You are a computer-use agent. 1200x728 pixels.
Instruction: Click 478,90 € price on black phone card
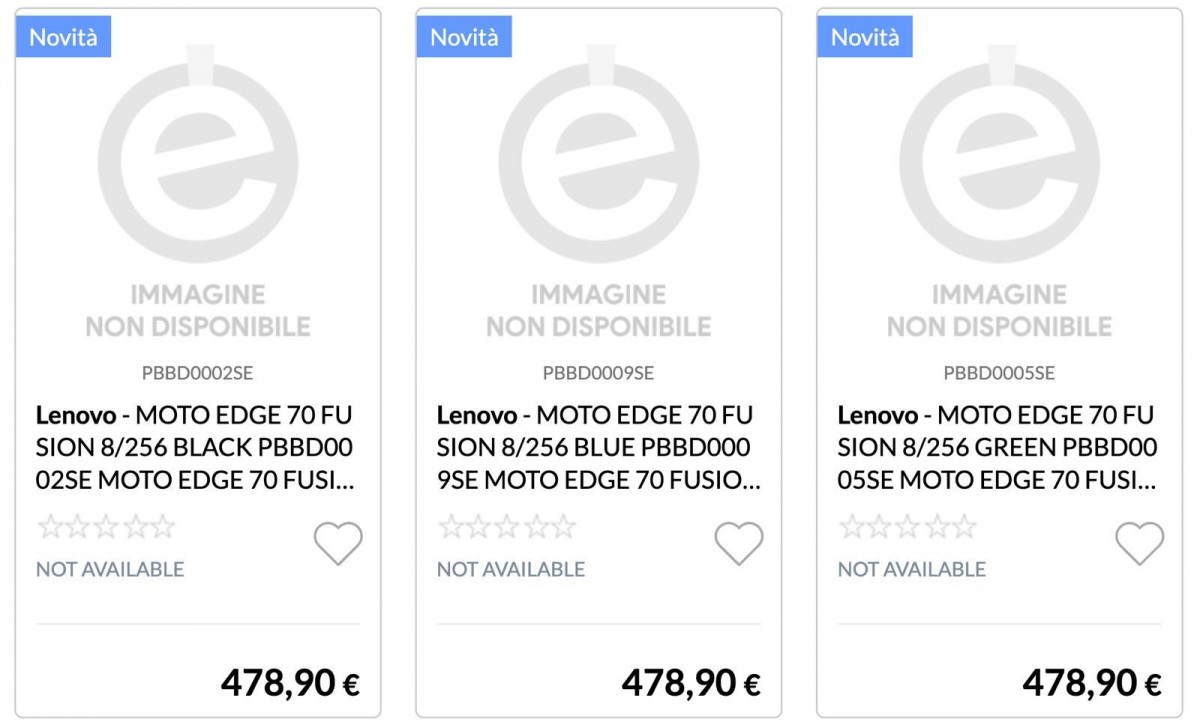tap(290, 683)
